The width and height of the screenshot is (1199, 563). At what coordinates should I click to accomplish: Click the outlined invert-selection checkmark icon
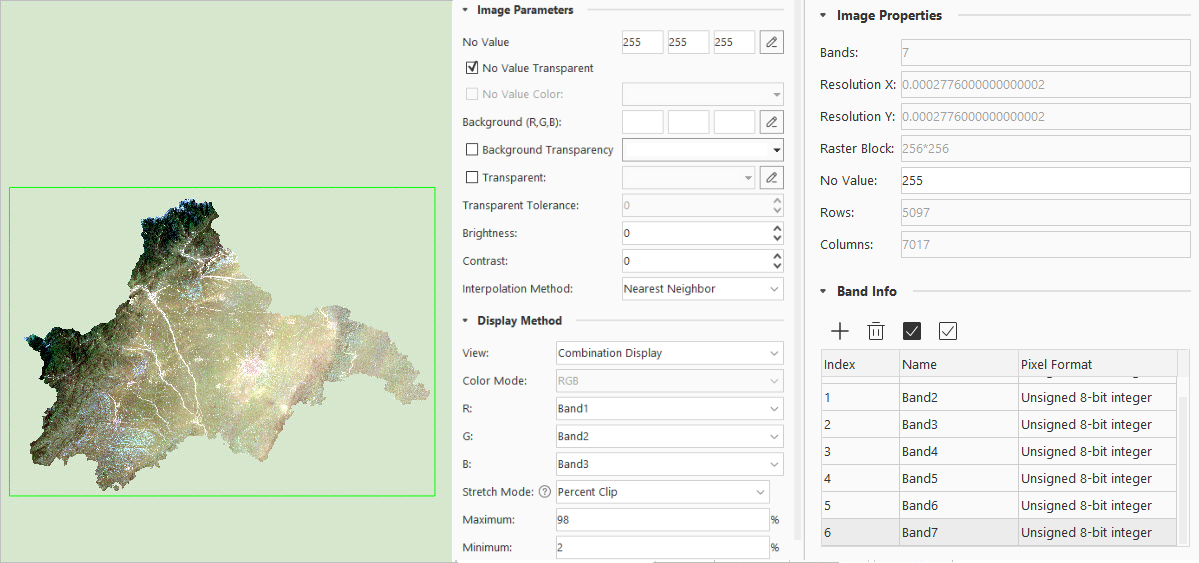tap(948, 331)
